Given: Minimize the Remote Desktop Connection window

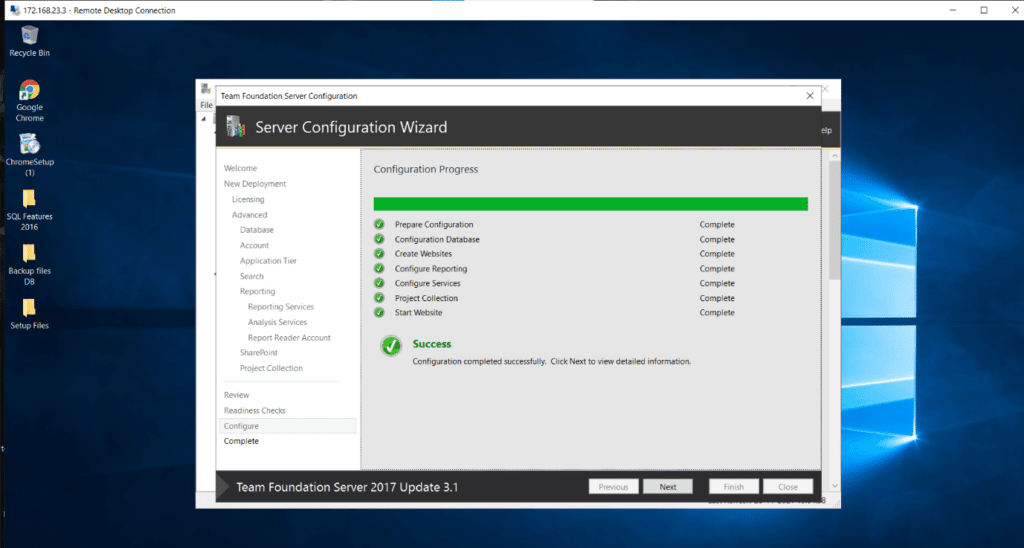Looking at the screenshot, I should [953, 10].
